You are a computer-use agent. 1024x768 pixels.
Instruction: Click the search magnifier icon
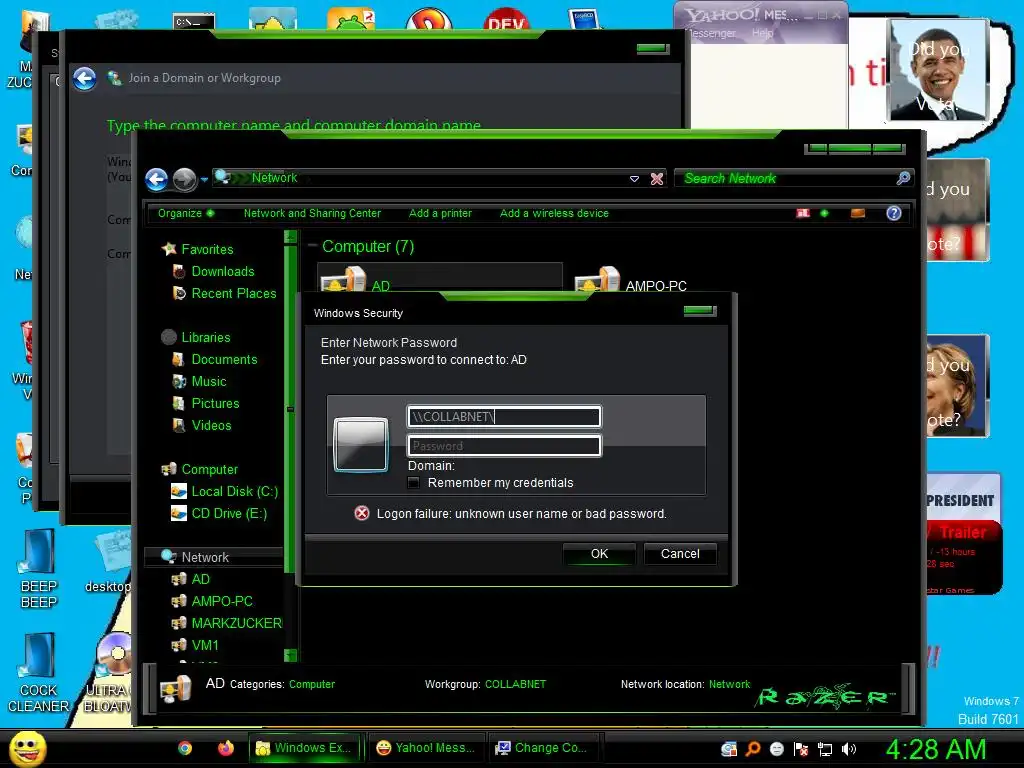click(x=903, y=178)
